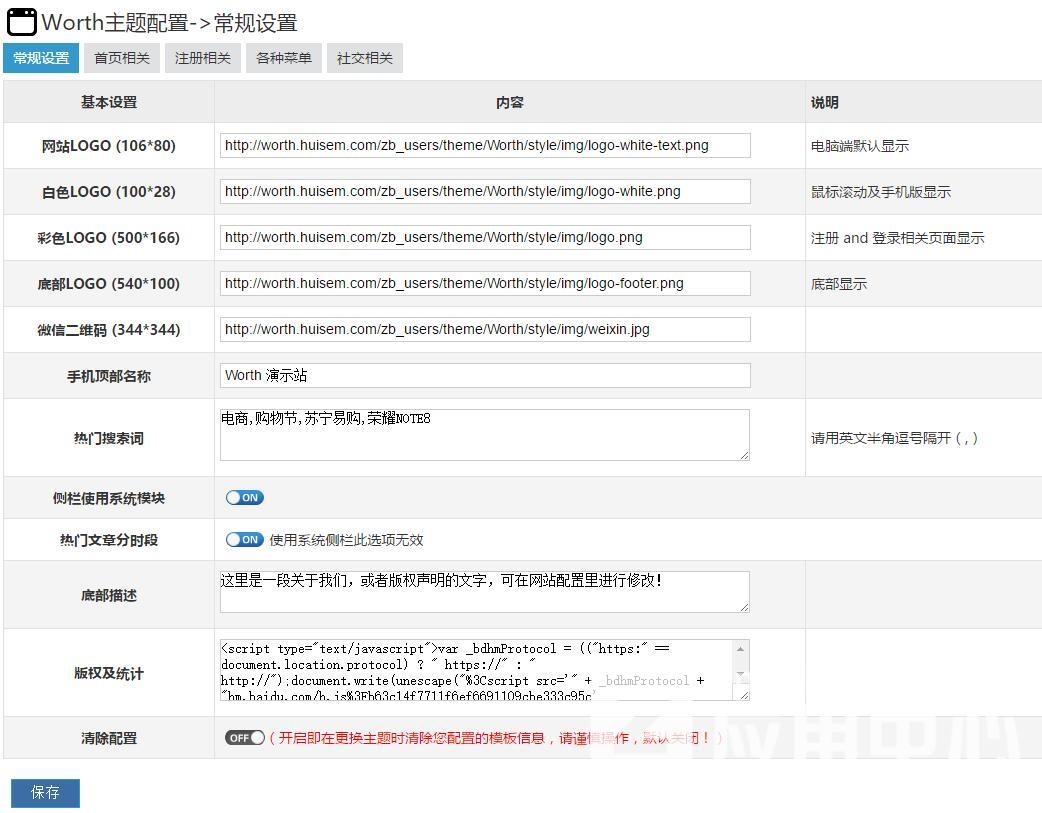Click inside the 热门搜索词 textarea

[x=485, y=435]
